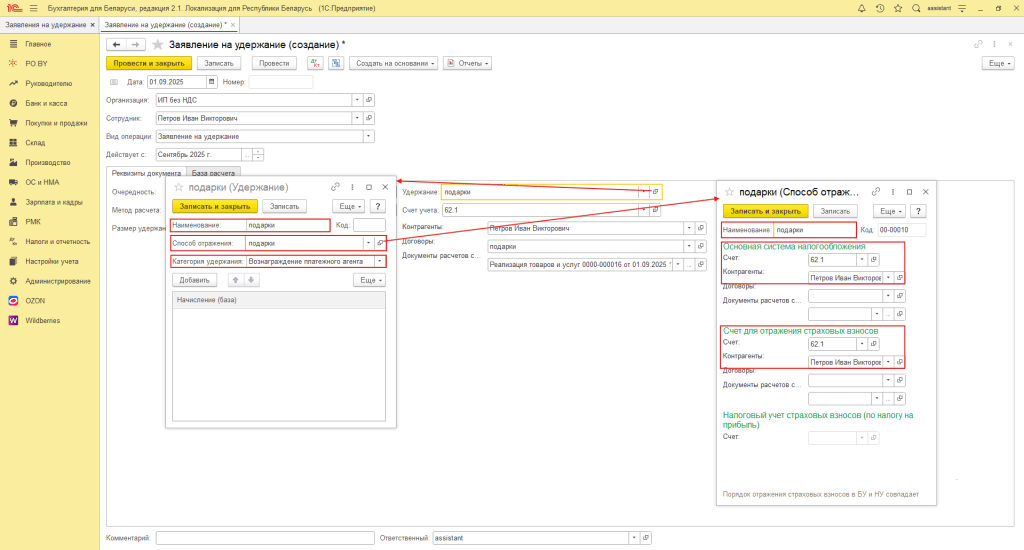The height and width of the screenshot is (550, 1024).
Task: Open the Сотрудник field link icon
Action: tap(369, 118)
